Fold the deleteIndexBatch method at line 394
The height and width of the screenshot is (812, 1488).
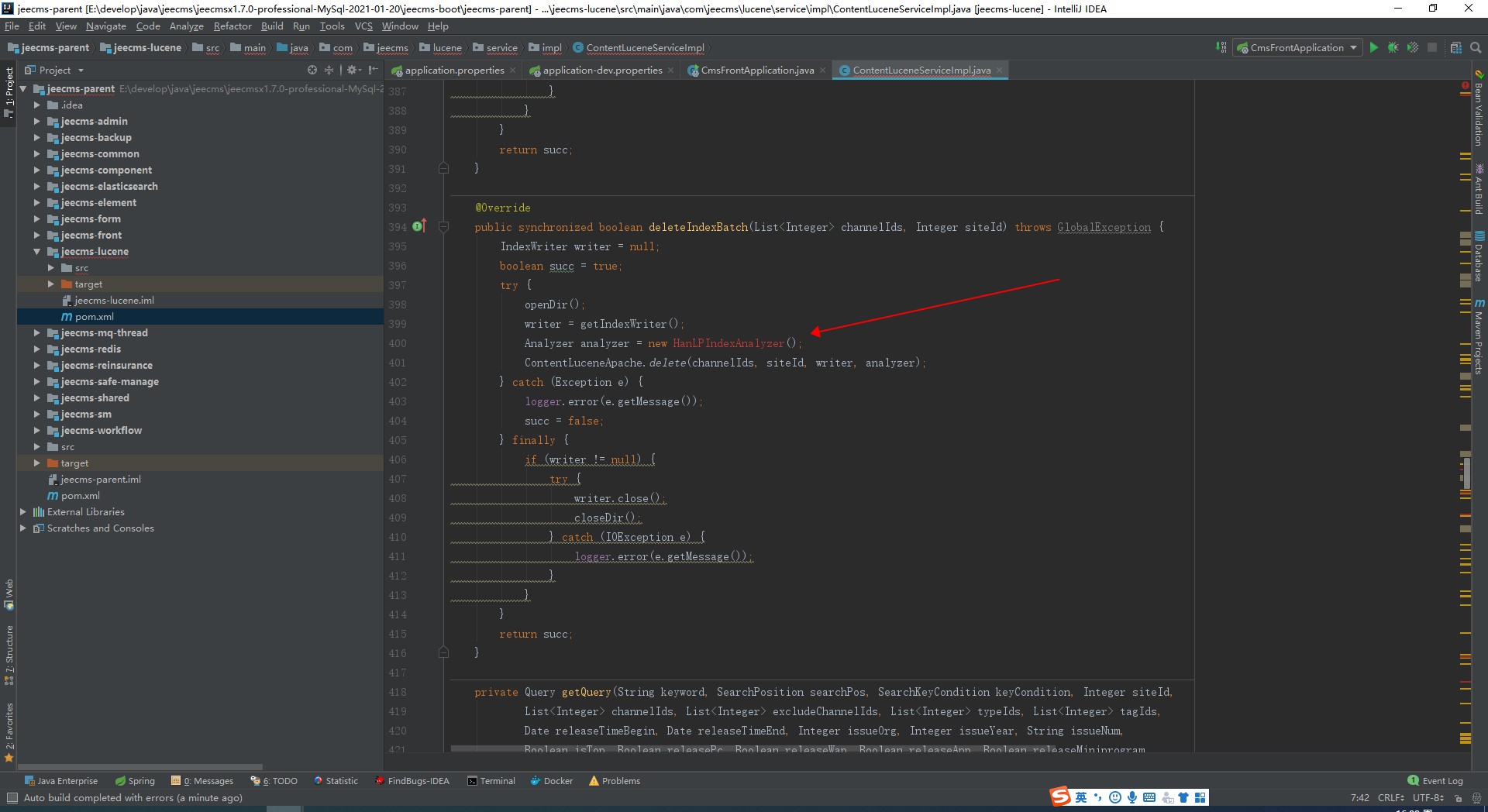pyautogui.click(x=443, y=227)
